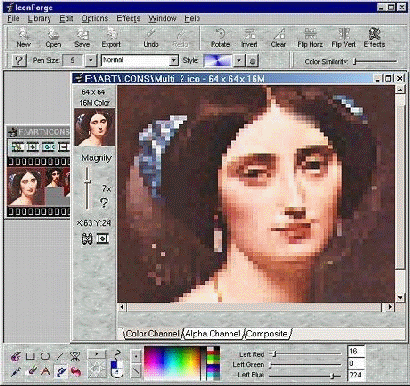Click the Style gradient preview swatch
Viewport: 410px width, 386px height.
[x=218, y=61]
